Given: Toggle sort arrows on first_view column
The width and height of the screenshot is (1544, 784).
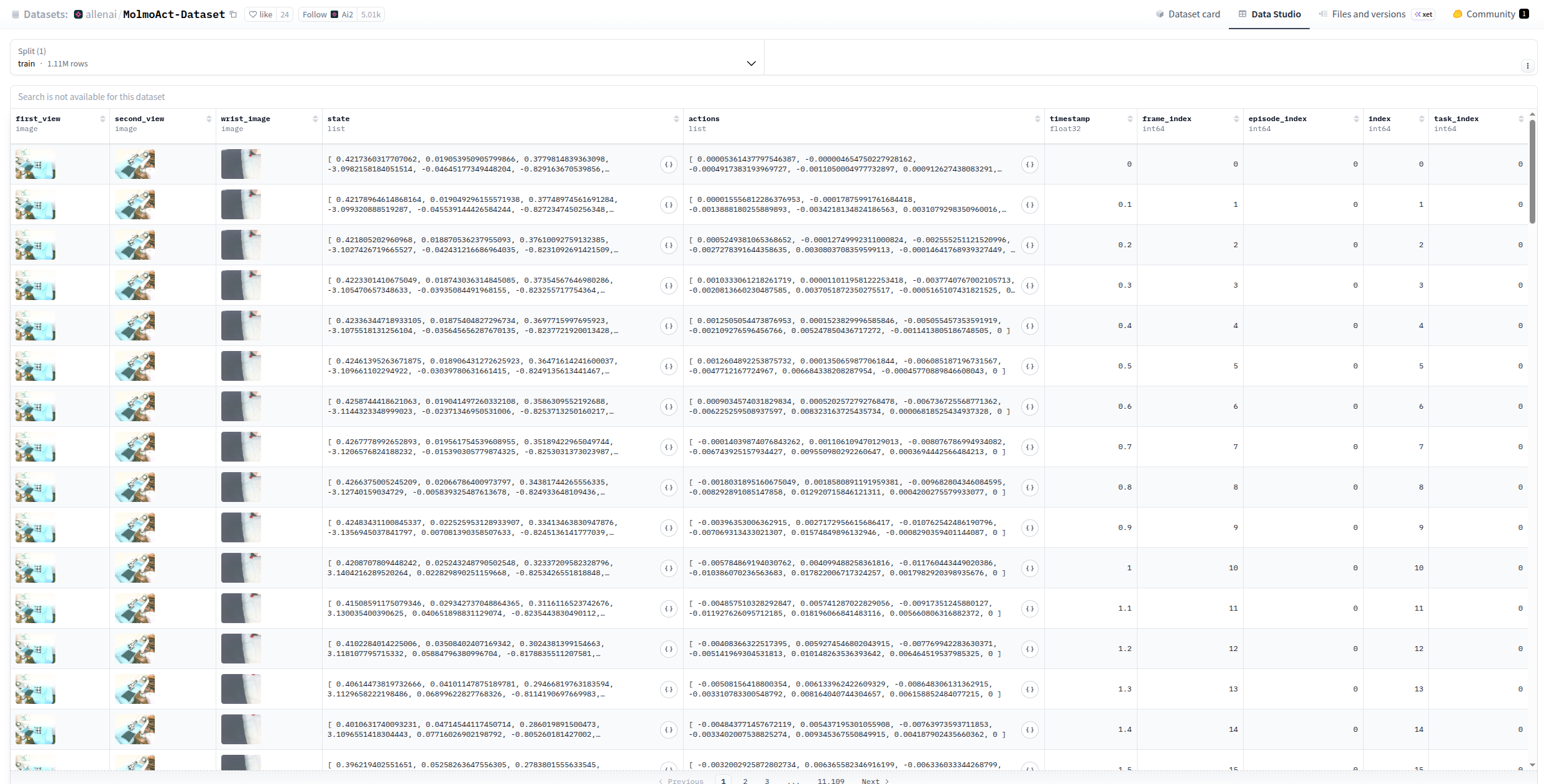Looking at the screenshot, I should pos(103,119).
